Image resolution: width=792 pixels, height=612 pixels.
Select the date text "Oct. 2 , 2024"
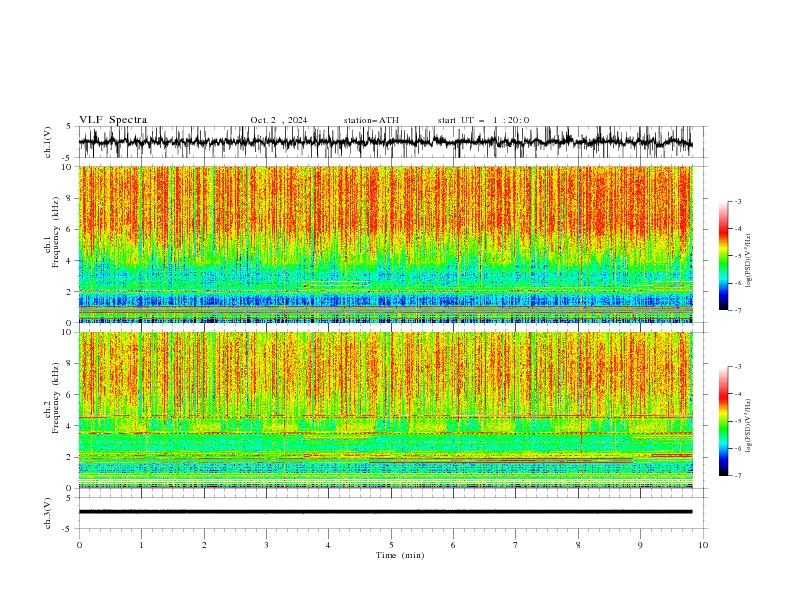tap(279, 120)
